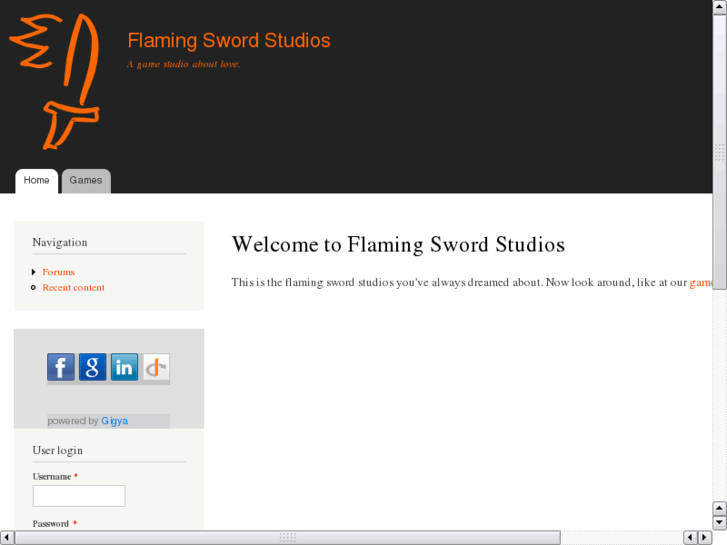Follow the Gigya link
Image resolution: width=727 pixels, height=545 pixels.
pos(114,421)
